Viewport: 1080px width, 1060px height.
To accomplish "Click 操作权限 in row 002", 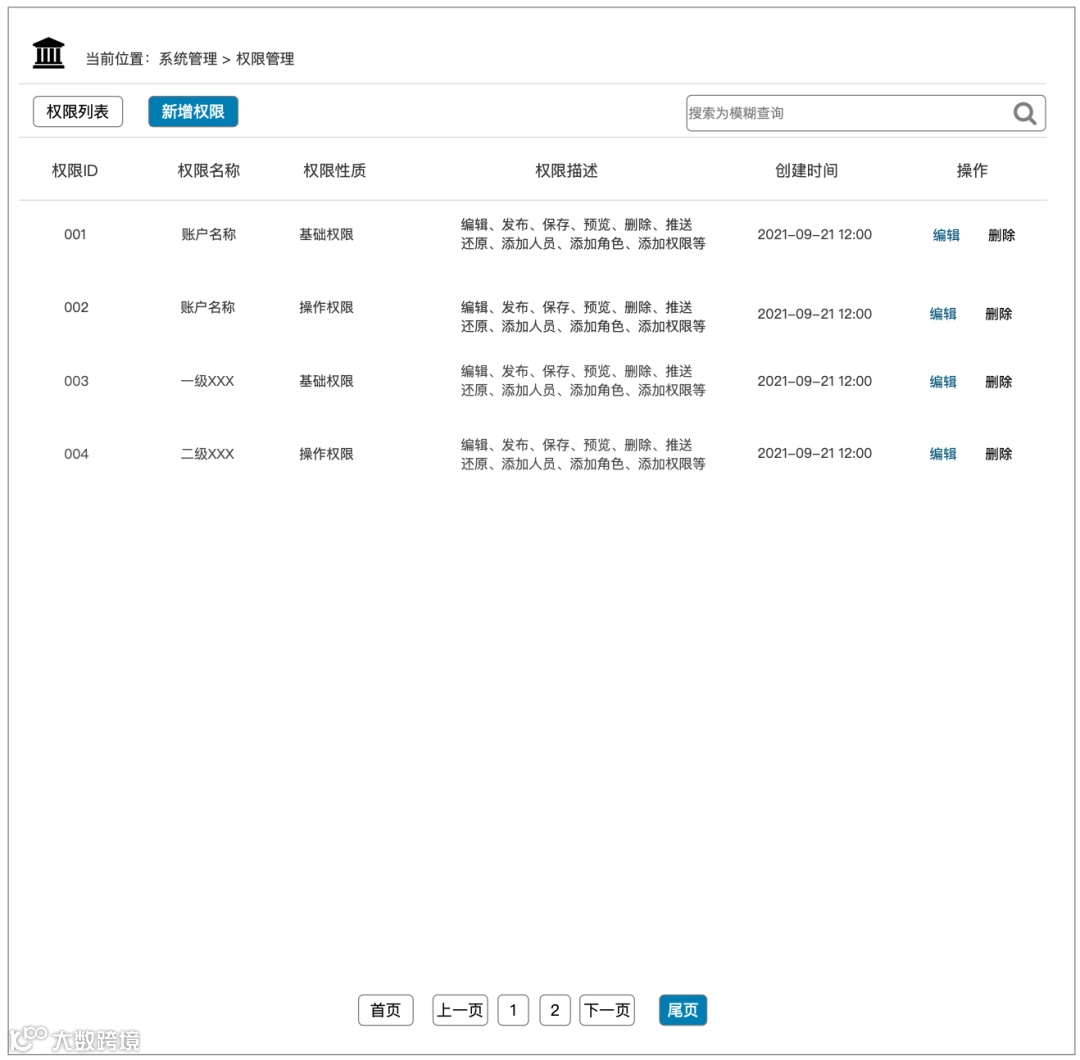I will [326, 308].
